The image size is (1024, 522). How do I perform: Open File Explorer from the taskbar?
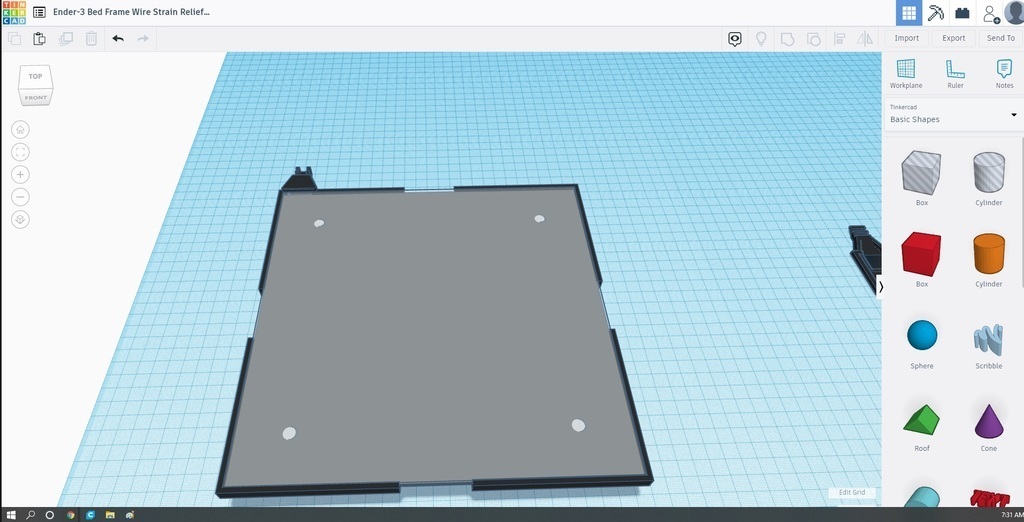[110, 515]
